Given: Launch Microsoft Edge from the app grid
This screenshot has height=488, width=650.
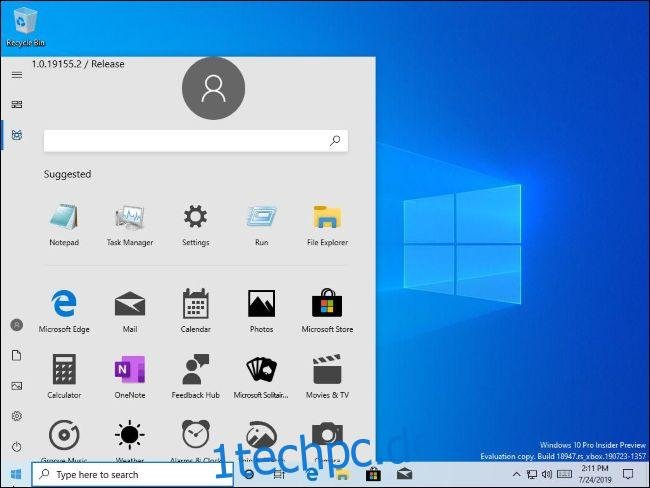Looking at the screenshot, I should click(x=64, y=311).
